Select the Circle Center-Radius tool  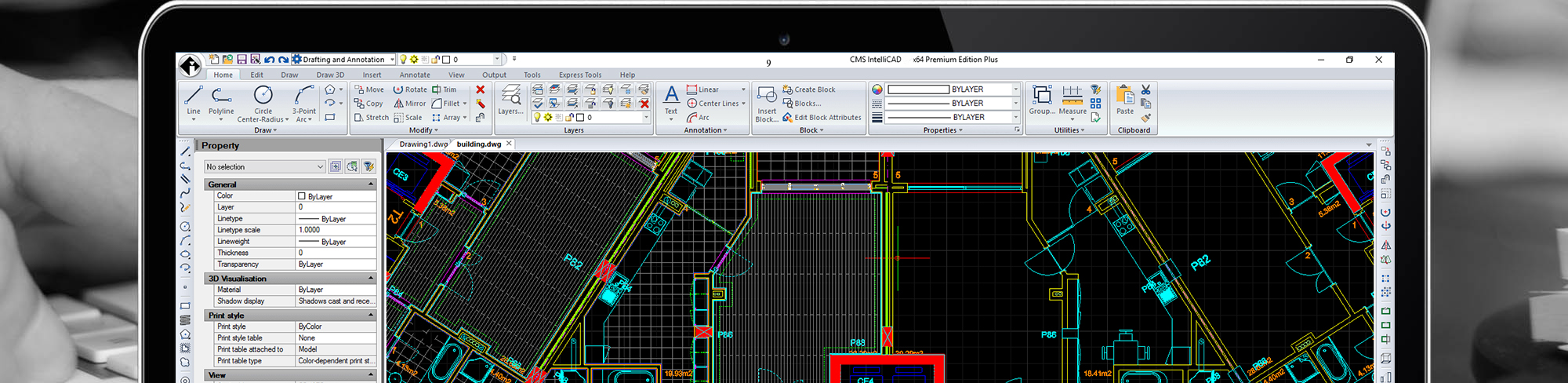click(263, 104)
